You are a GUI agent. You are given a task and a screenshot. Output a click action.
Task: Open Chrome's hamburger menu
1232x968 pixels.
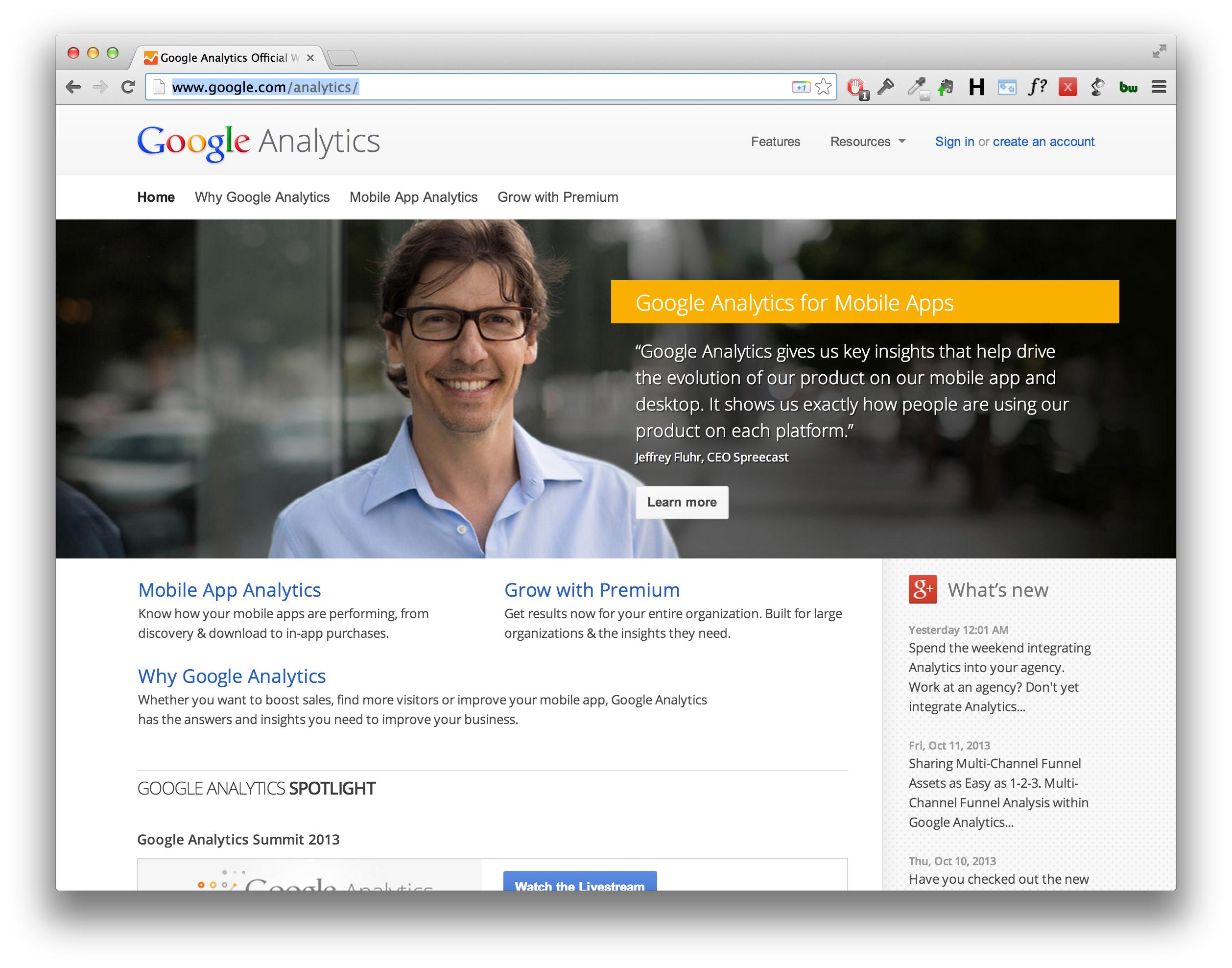1159,87
